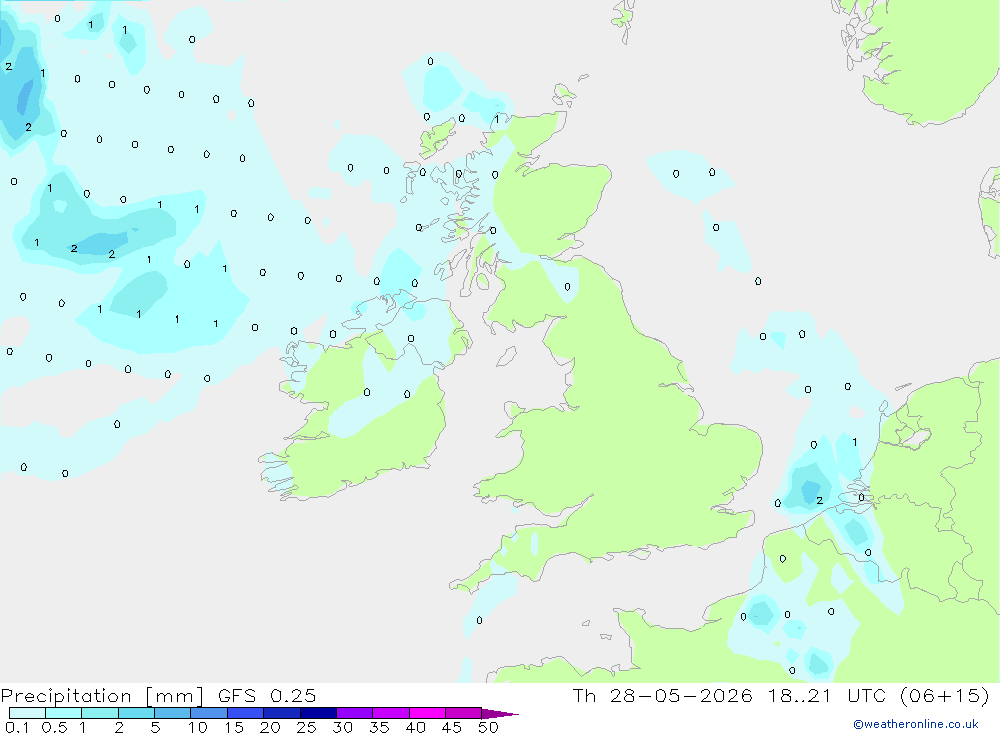Click the 15–20 mm legend color swatch
The width and height of the screenshot is (1000, 733).
tap(246, 713)
